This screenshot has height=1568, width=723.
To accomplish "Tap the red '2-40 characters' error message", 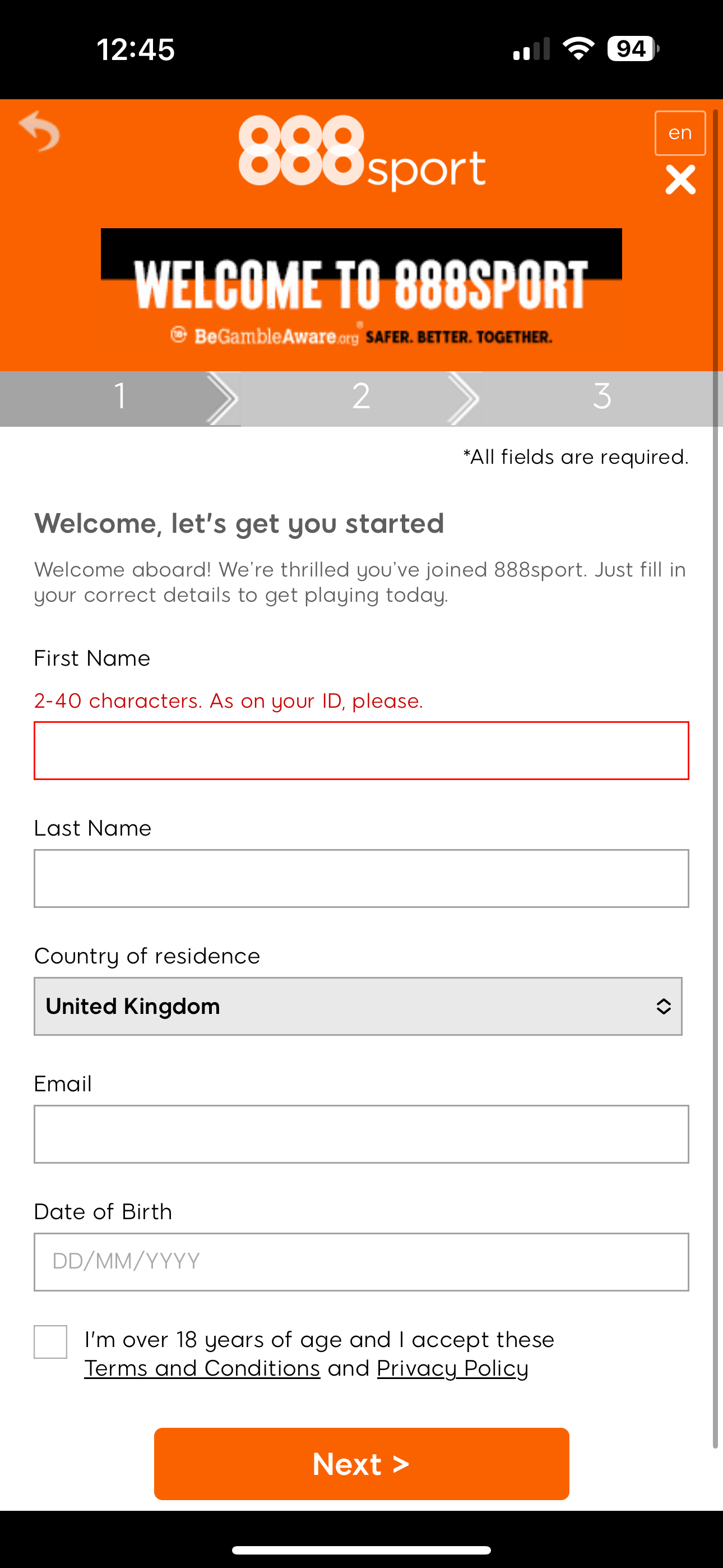I will (x=229, y=701).
